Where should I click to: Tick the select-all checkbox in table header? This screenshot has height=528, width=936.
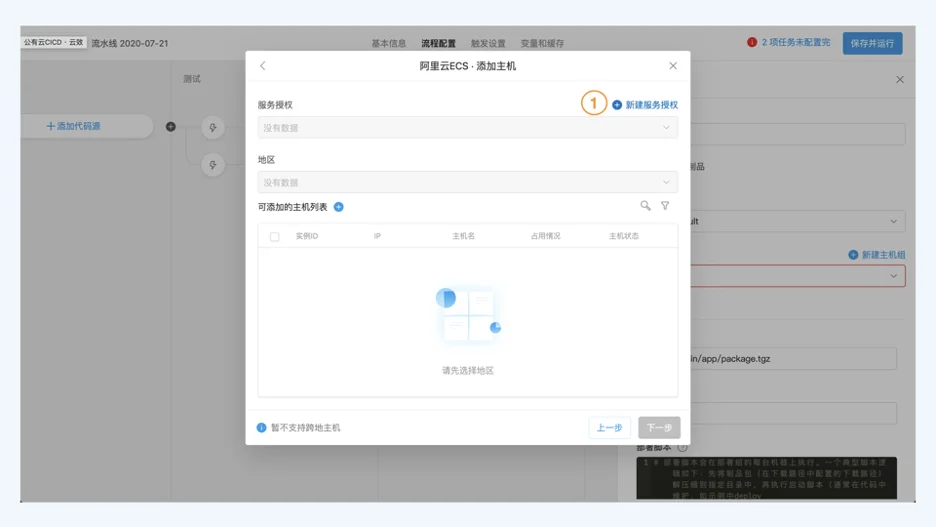point(275,237)
